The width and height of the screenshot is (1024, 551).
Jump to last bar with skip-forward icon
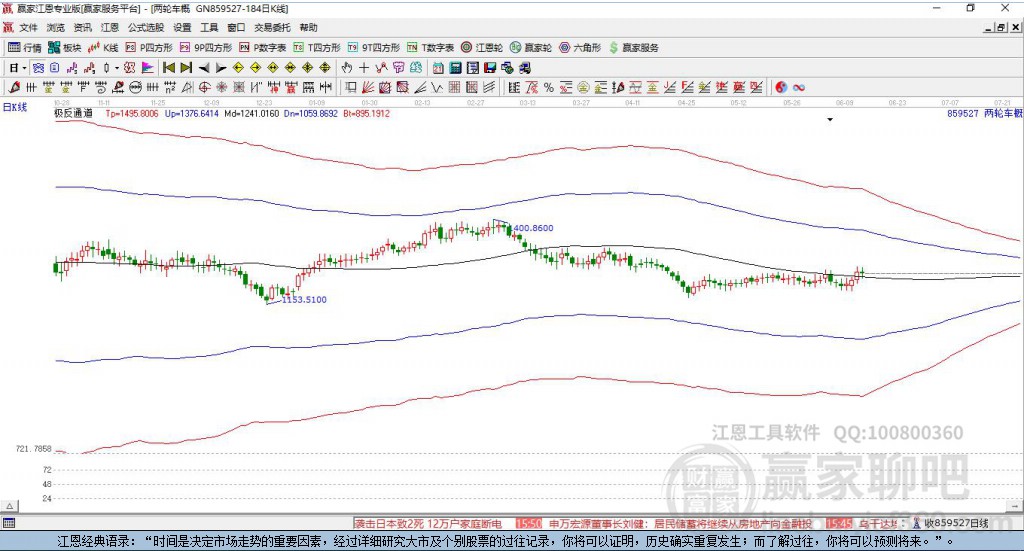186,68
